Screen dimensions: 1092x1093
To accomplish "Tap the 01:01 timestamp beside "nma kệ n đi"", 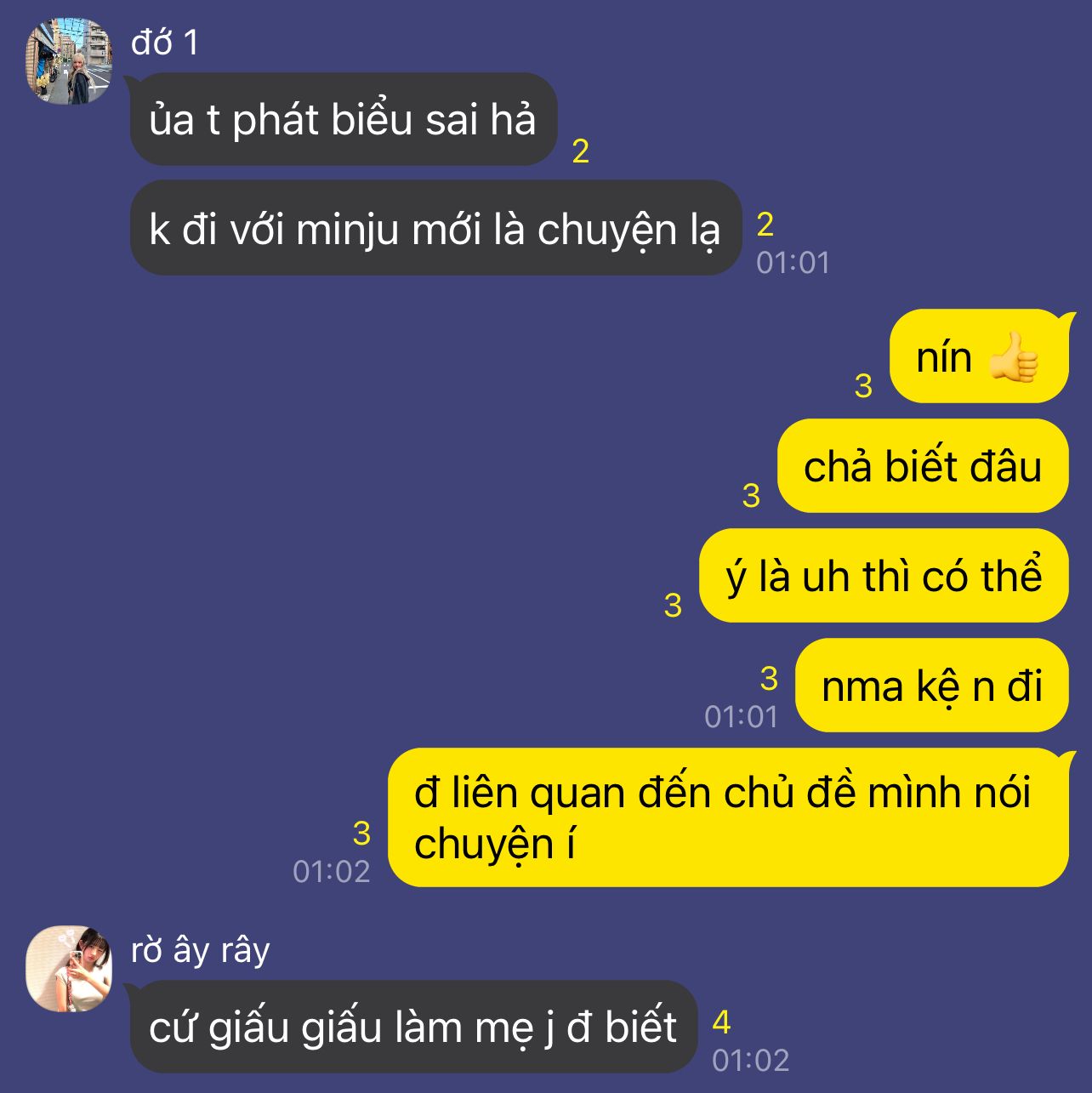I will click(741, 716).
